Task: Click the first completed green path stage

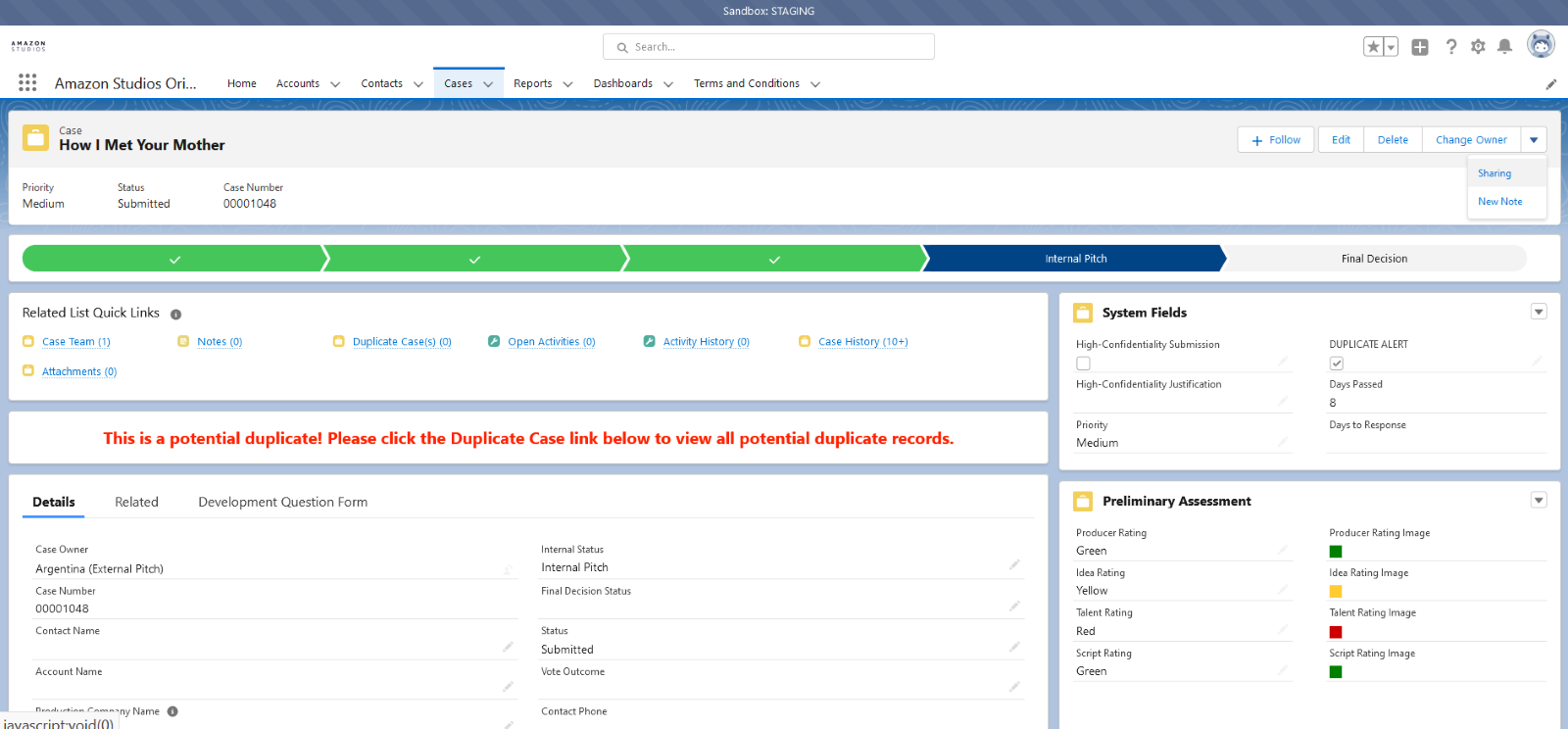Action: coord(174,259)
